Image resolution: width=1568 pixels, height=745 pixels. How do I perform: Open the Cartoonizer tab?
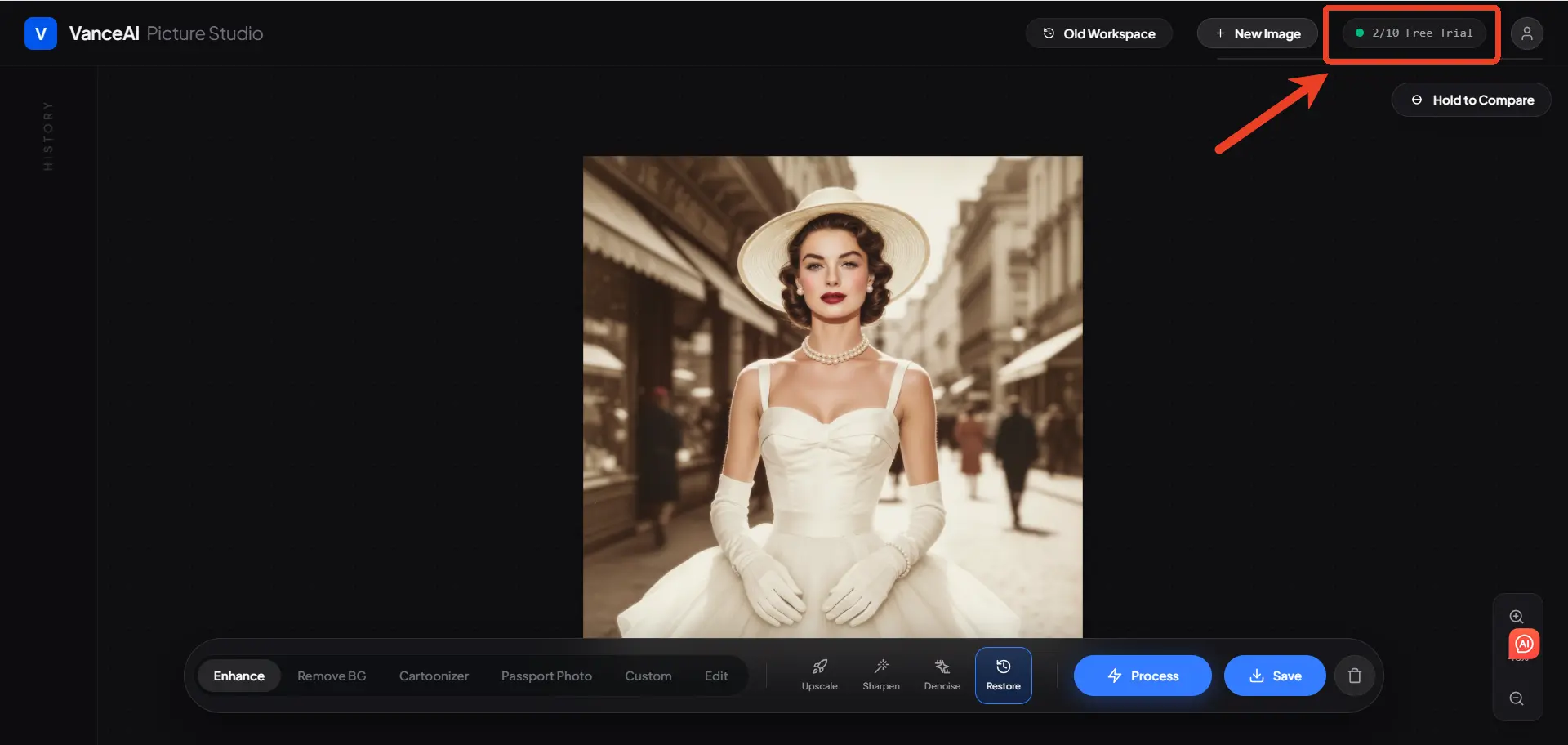434,676
